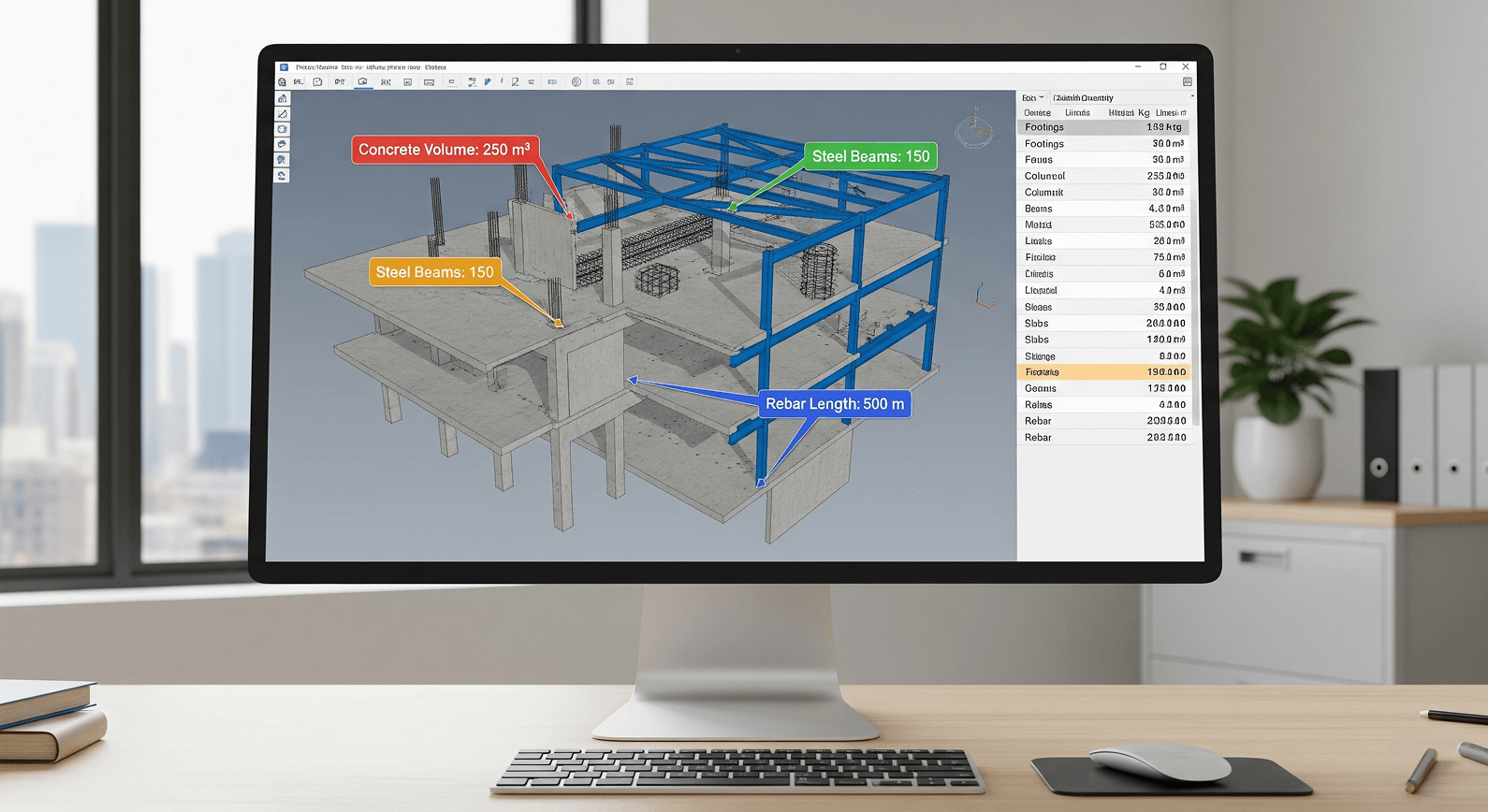
Task: Click the cube icon in left toolbar
Action: click(283, 129)
